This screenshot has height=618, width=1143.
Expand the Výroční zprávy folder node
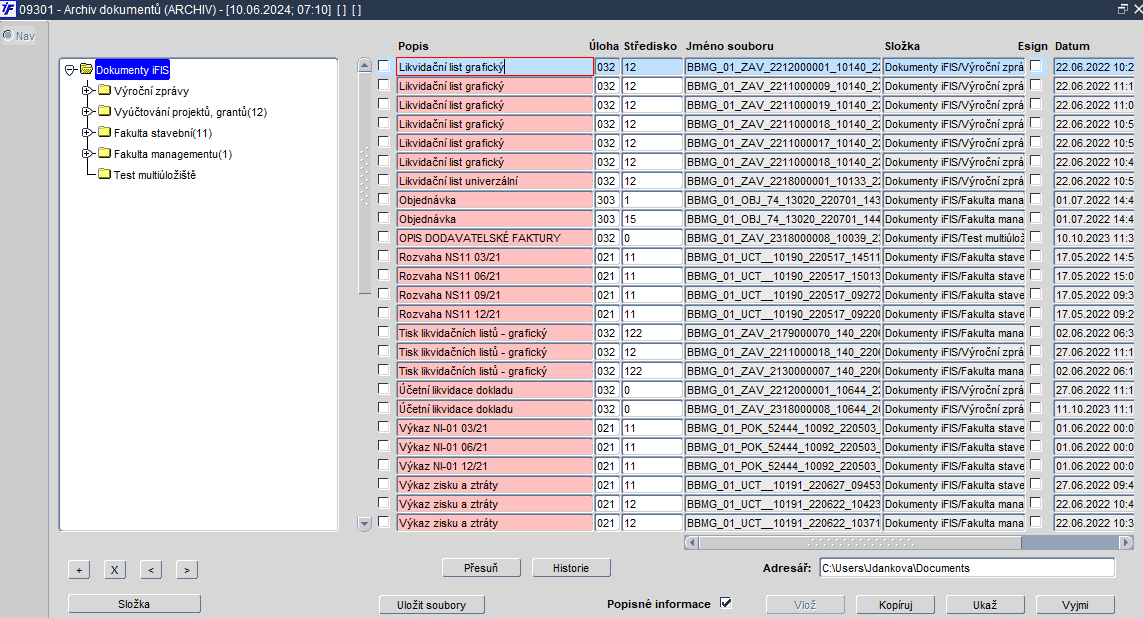87,90
